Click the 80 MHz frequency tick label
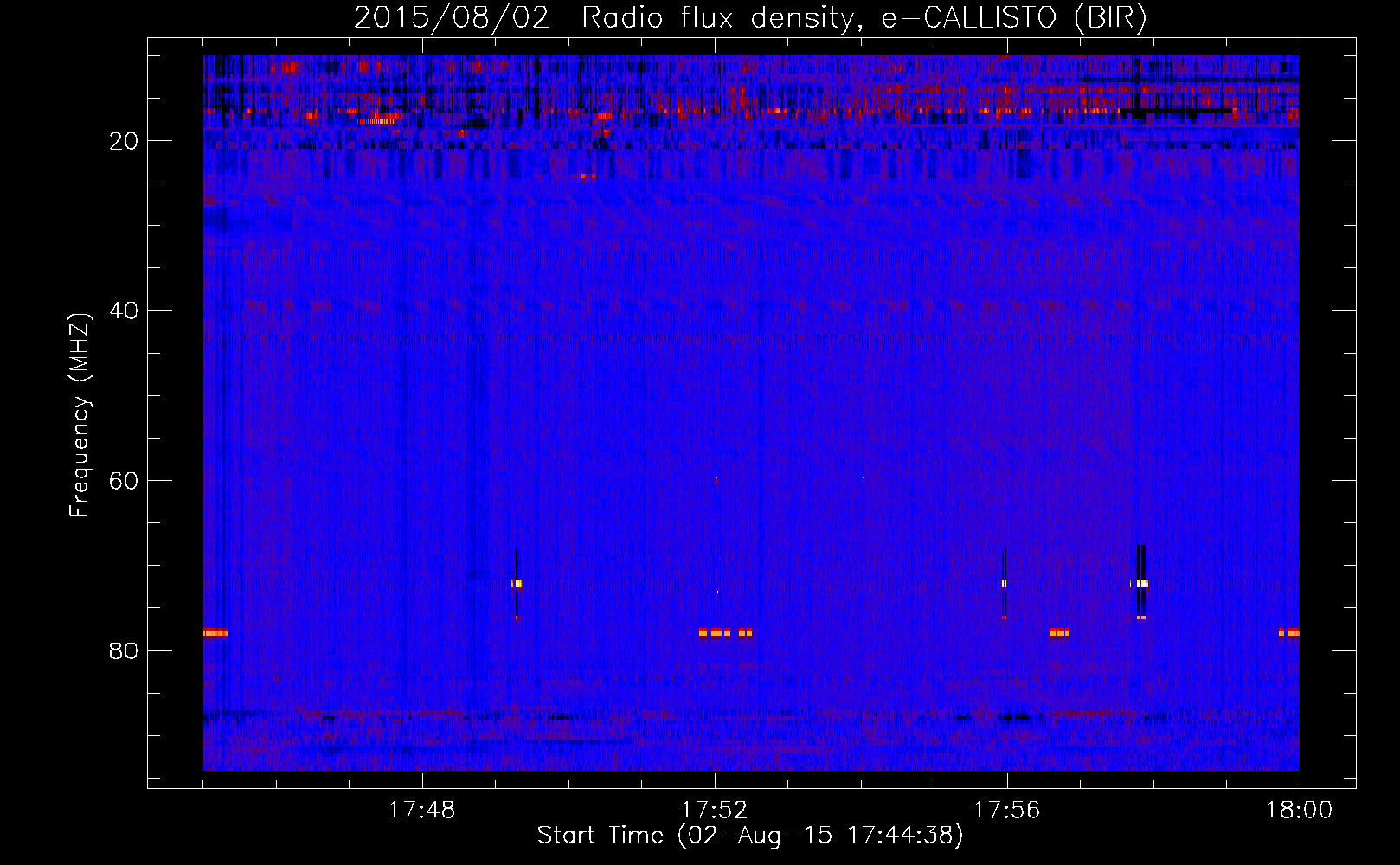This screenshot has height=865, width=1400. 125,650
